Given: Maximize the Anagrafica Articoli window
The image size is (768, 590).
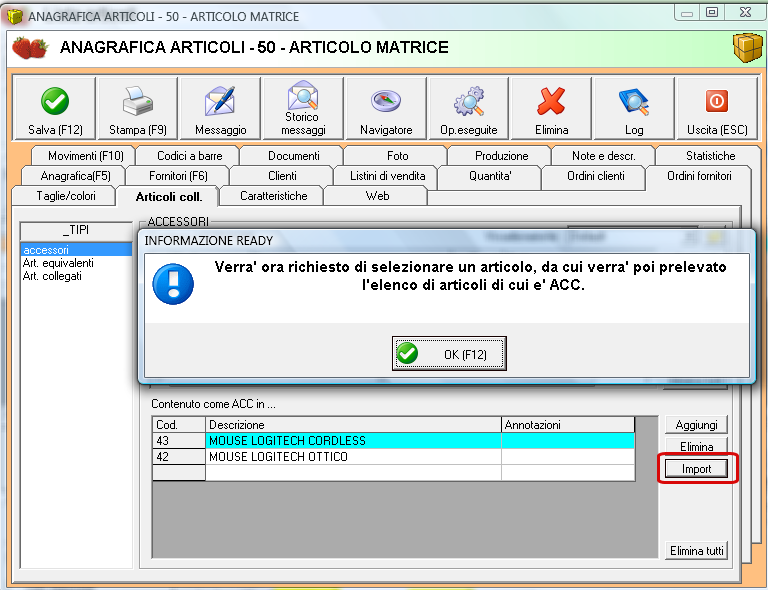Looking at the screenshot, I should click(712, 13).
